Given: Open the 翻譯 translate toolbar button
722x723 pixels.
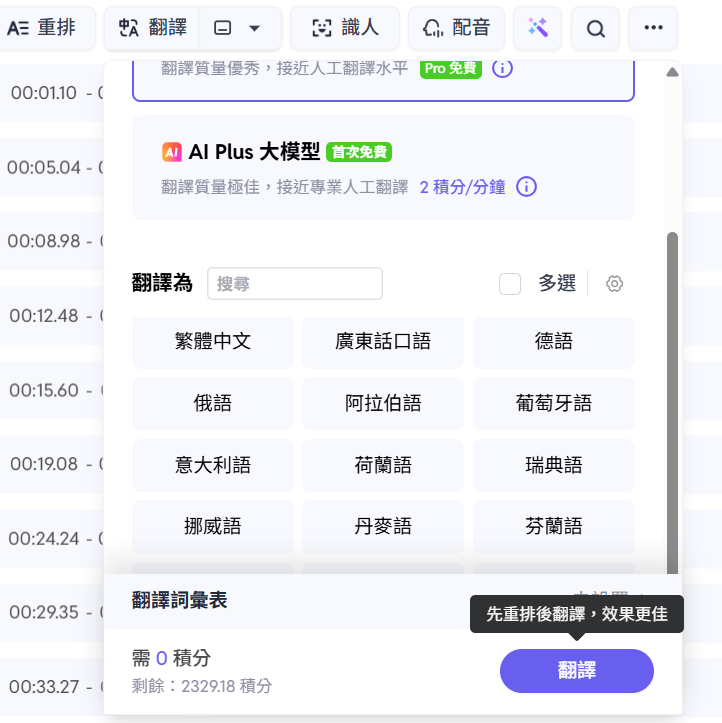Looking at the screenshot, I should pos(153,28).
